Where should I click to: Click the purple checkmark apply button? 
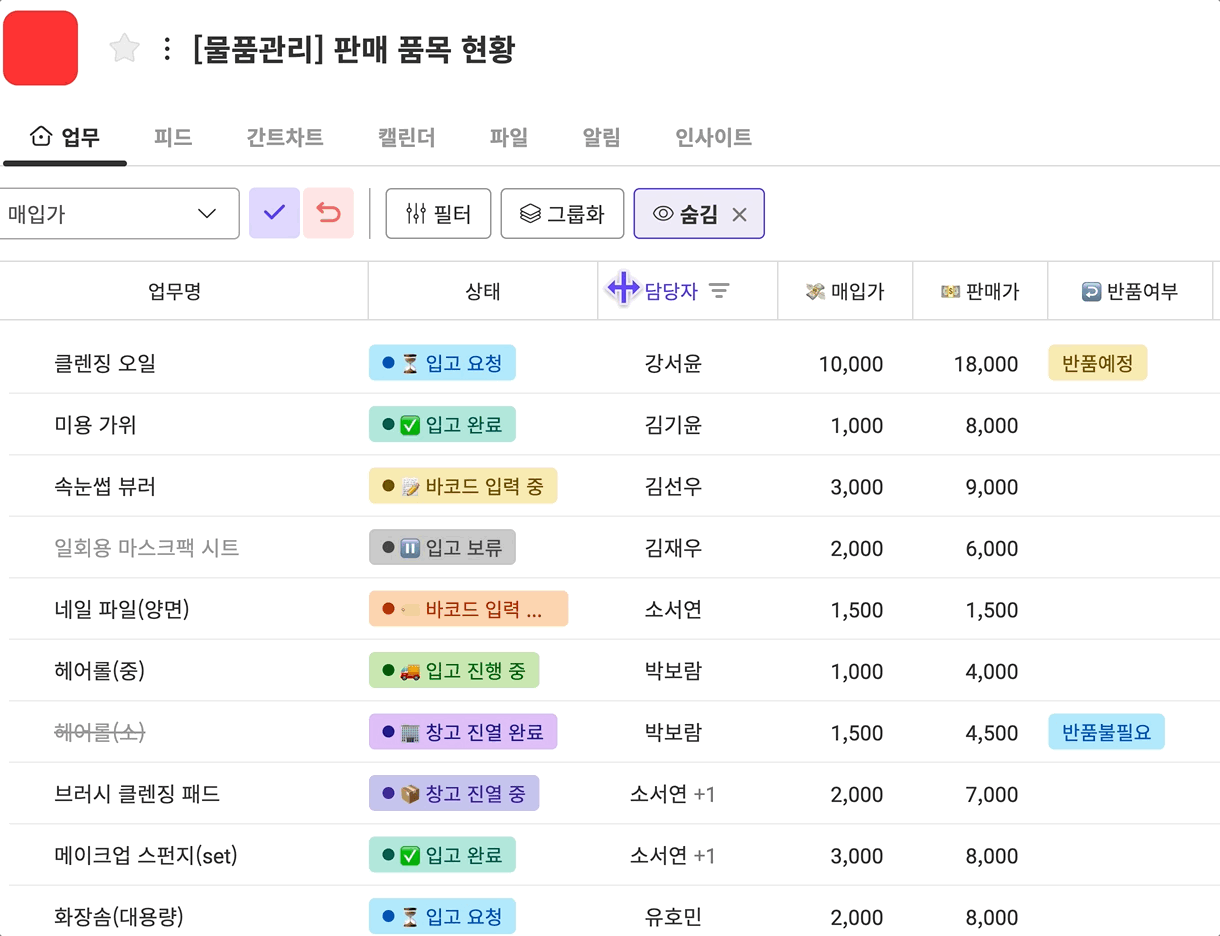274,213
